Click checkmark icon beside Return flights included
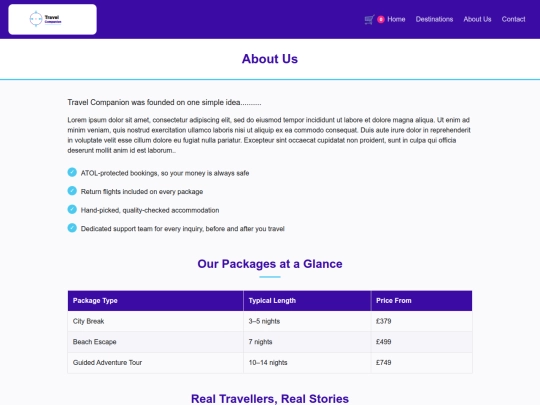 pyautogui.click(x=72, y=191)
